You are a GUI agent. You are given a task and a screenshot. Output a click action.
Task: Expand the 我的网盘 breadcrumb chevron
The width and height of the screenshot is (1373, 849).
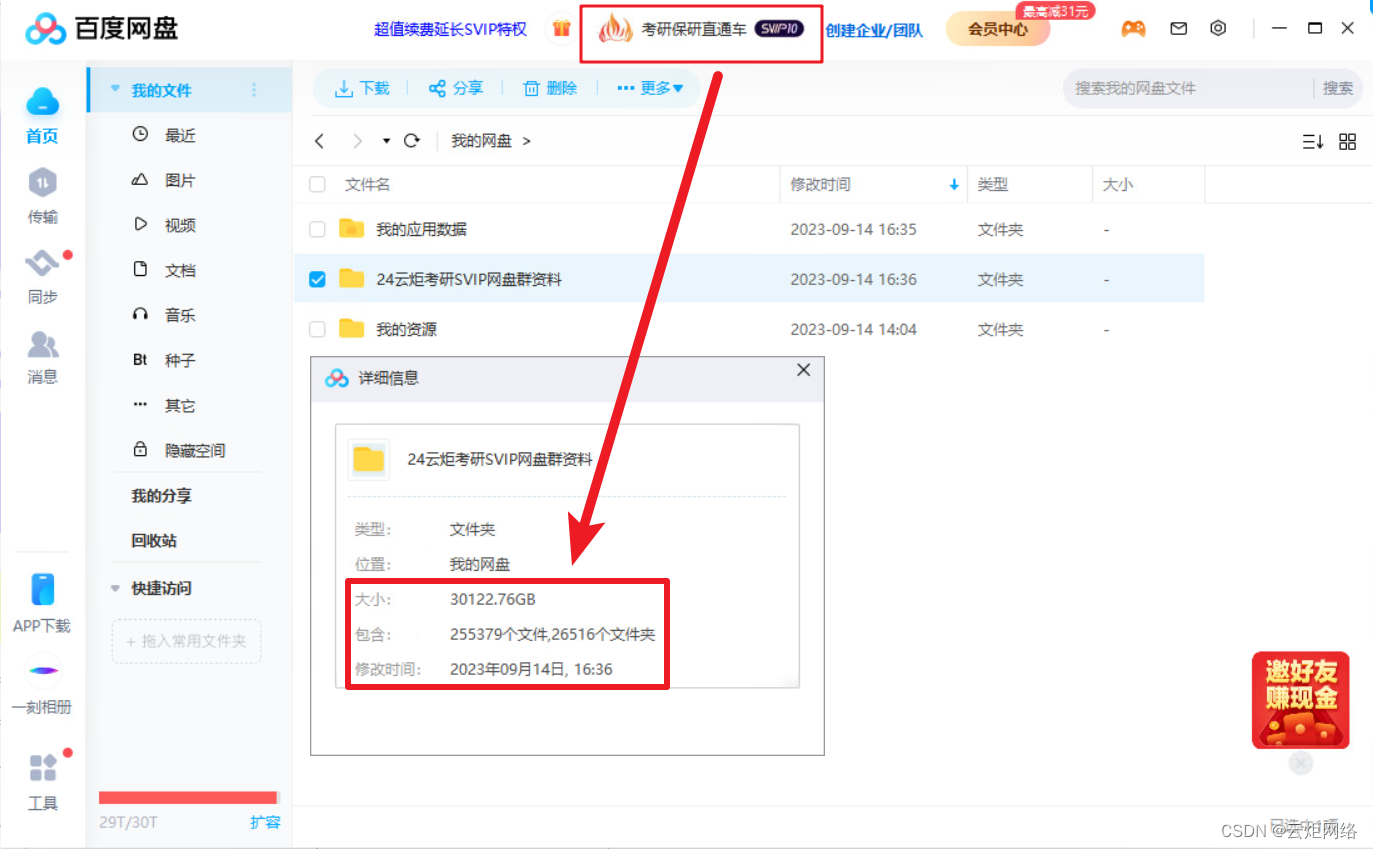pyautogui.click(x=527, y=141)
